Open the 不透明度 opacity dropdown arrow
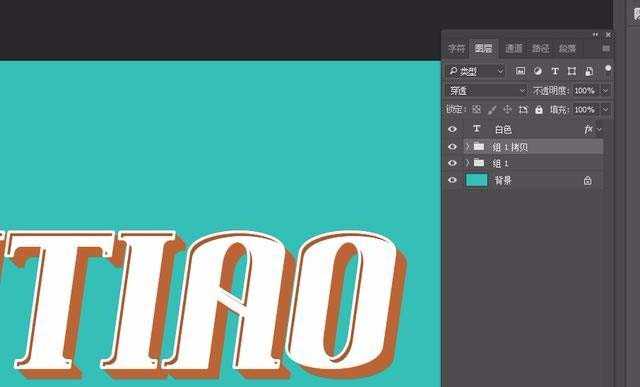This screenshot has width=640, height=387. 605,90
